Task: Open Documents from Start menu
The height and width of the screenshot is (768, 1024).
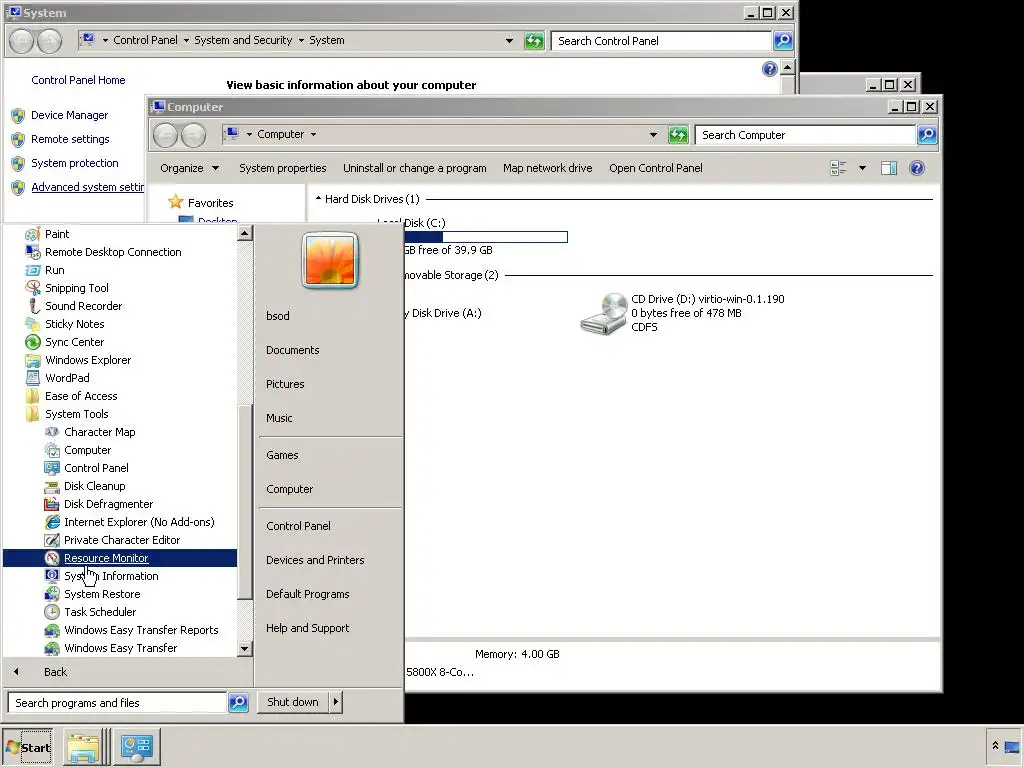Action: tap(293, 350)
